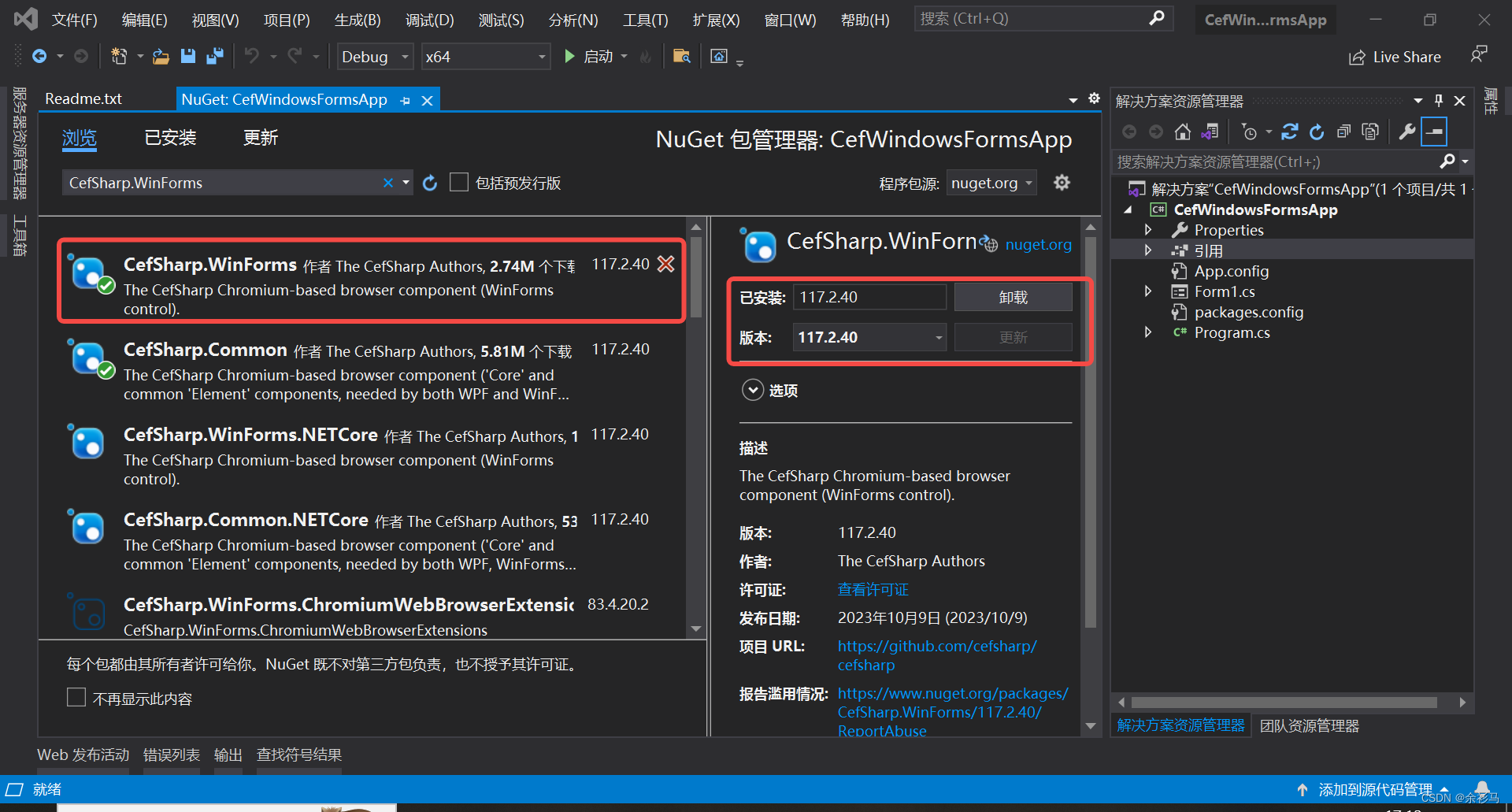
Task: Click the Properties wrench in Solution Explorer
Action: tap(1406, 132)
